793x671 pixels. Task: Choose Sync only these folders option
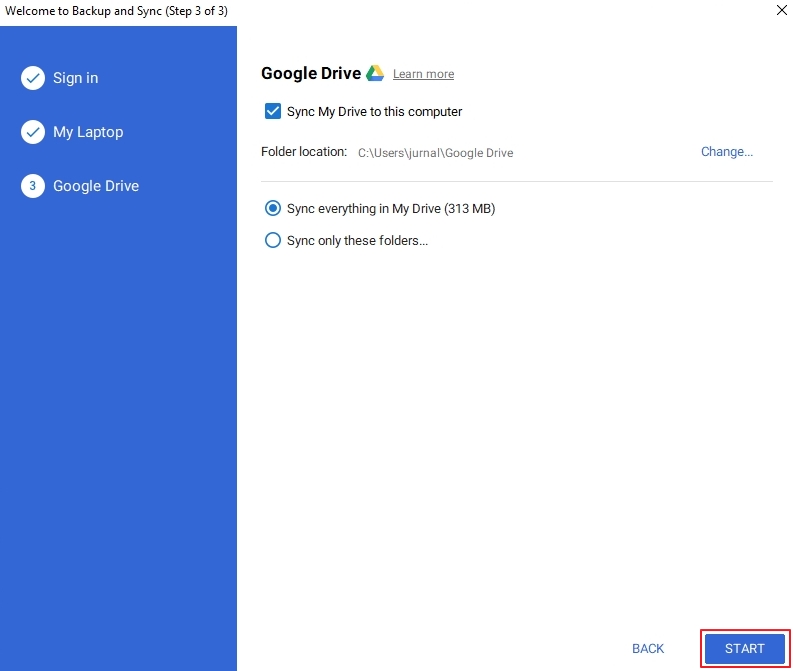tap(273, 240)
